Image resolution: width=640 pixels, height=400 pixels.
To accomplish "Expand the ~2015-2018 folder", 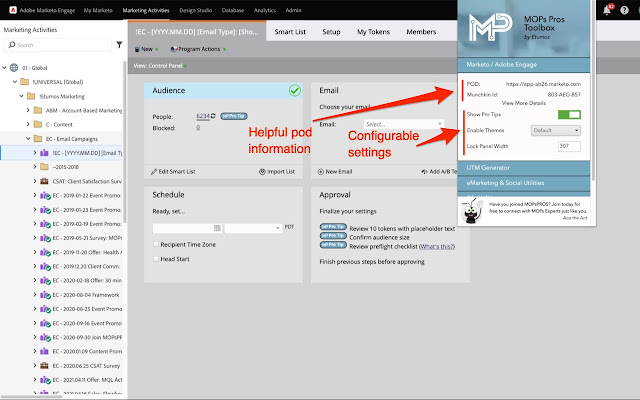I will pos(35,167).
